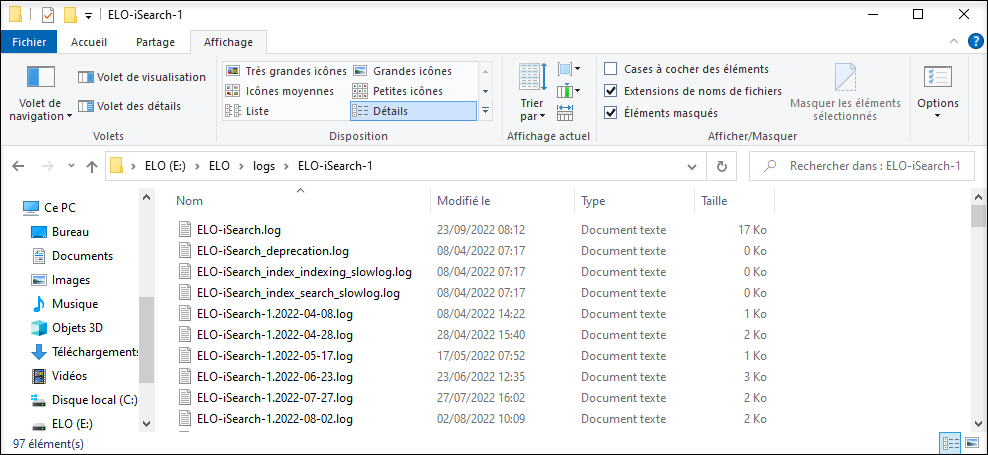Image resolution: width=988 pixels, height=455 pixels.
Task: Toggle Volet des détails pane
Action: pyautogui.click(x=129, y=106)
